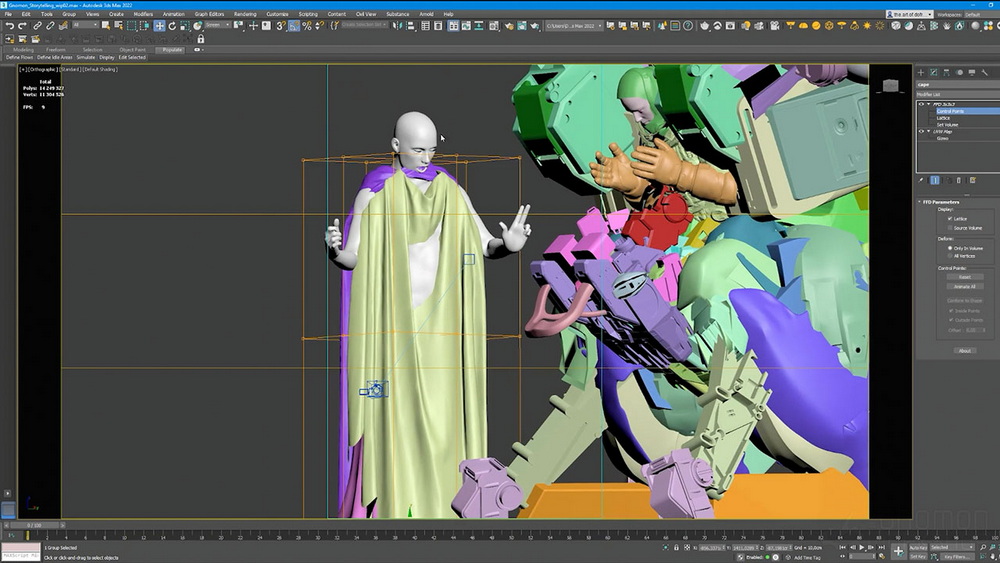Toggle the UVW Map modifier eye visibility
This screenshot has width=1000, height=563.
[920, 131]
